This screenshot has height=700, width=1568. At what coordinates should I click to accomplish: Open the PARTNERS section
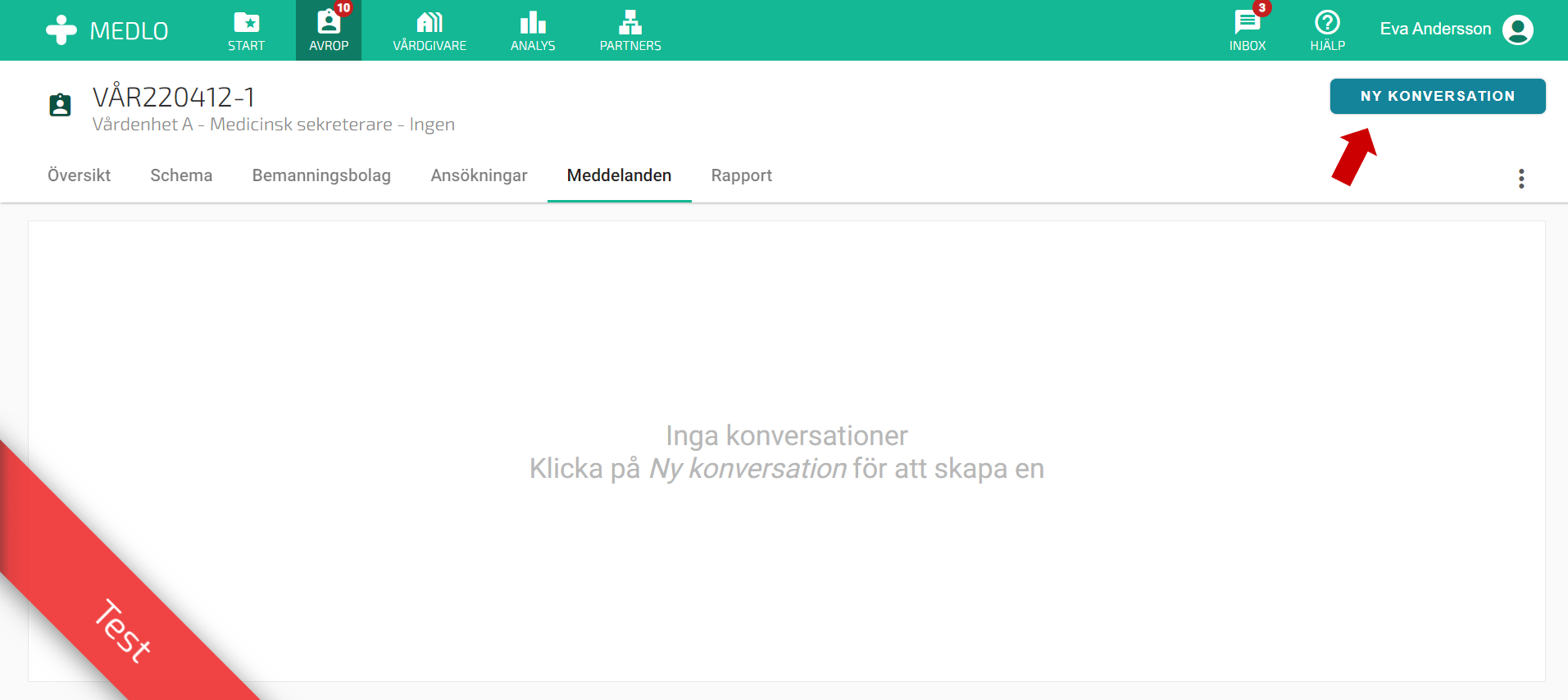click(x=630, y=30)
